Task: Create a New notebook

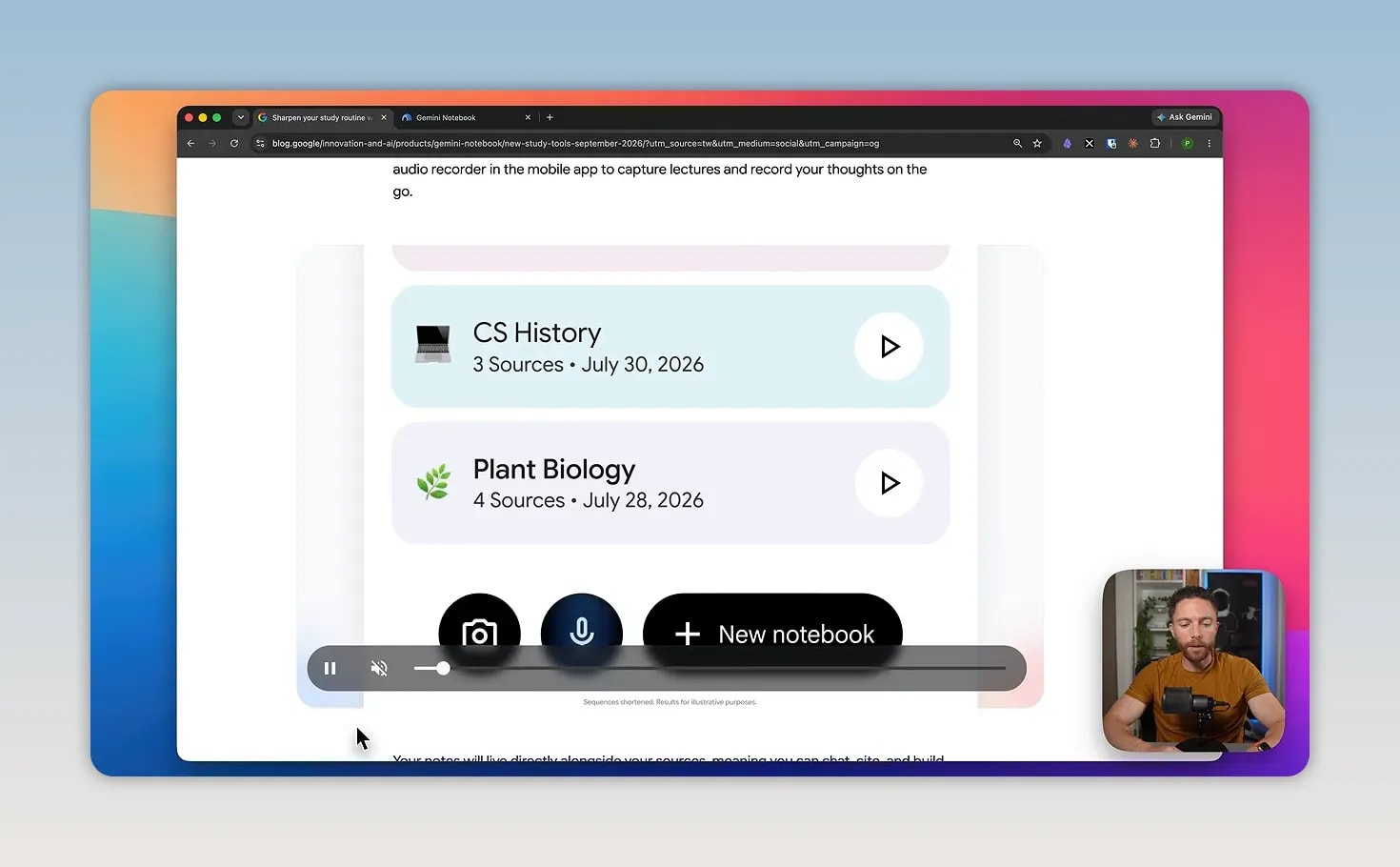Action: tap(772, 634)
